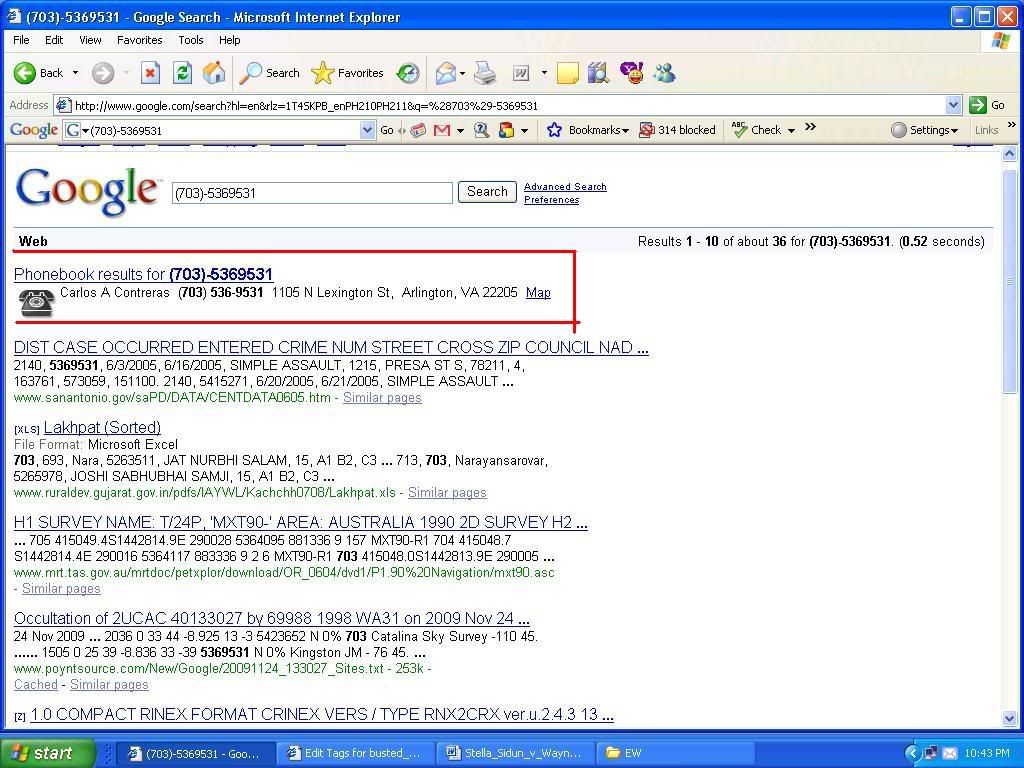1024x768 pixels.
Task: Open the Tools menu
Action: [190, 40]
